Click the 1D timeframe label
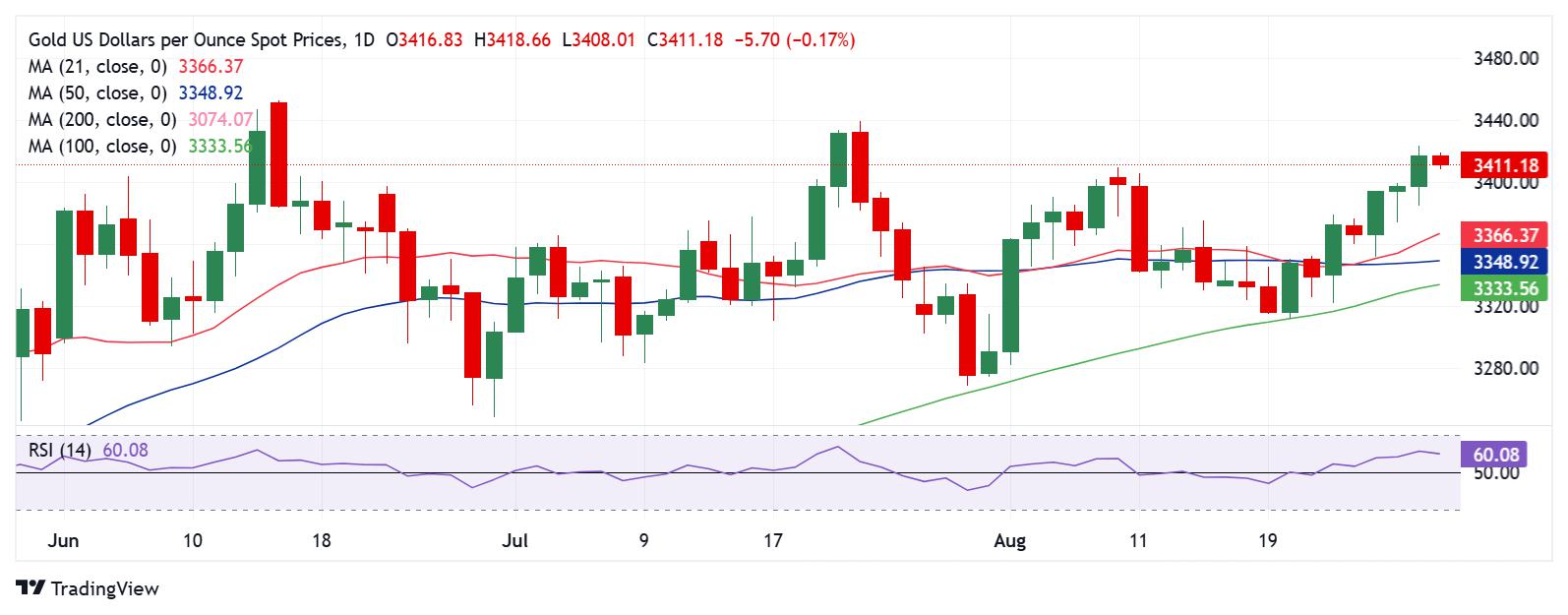Image resolution: width=1568 pixels, height=615 pixels. (364, 40)
